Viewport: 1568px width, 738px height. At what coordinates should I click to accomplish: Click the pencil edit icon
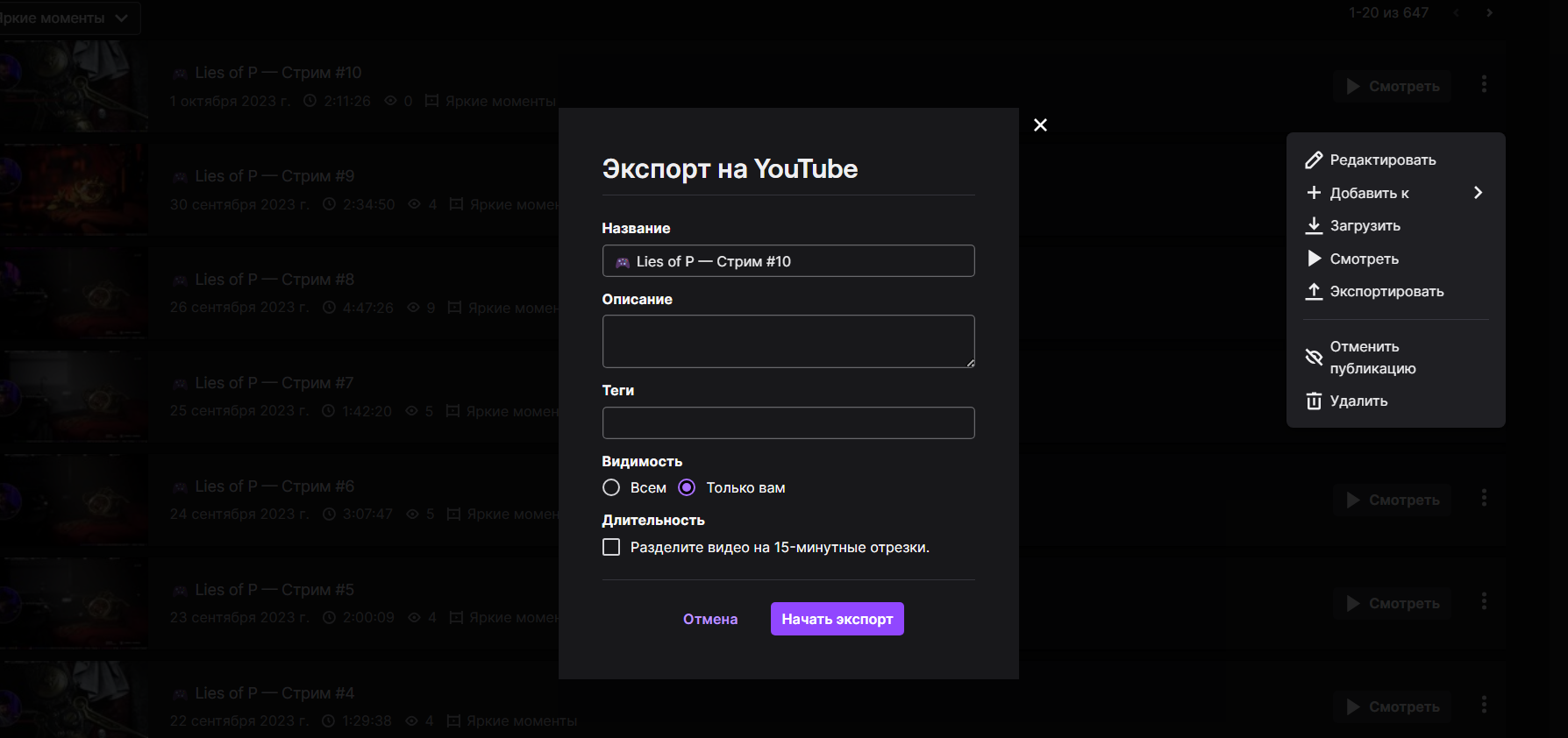click(1314, 160)
